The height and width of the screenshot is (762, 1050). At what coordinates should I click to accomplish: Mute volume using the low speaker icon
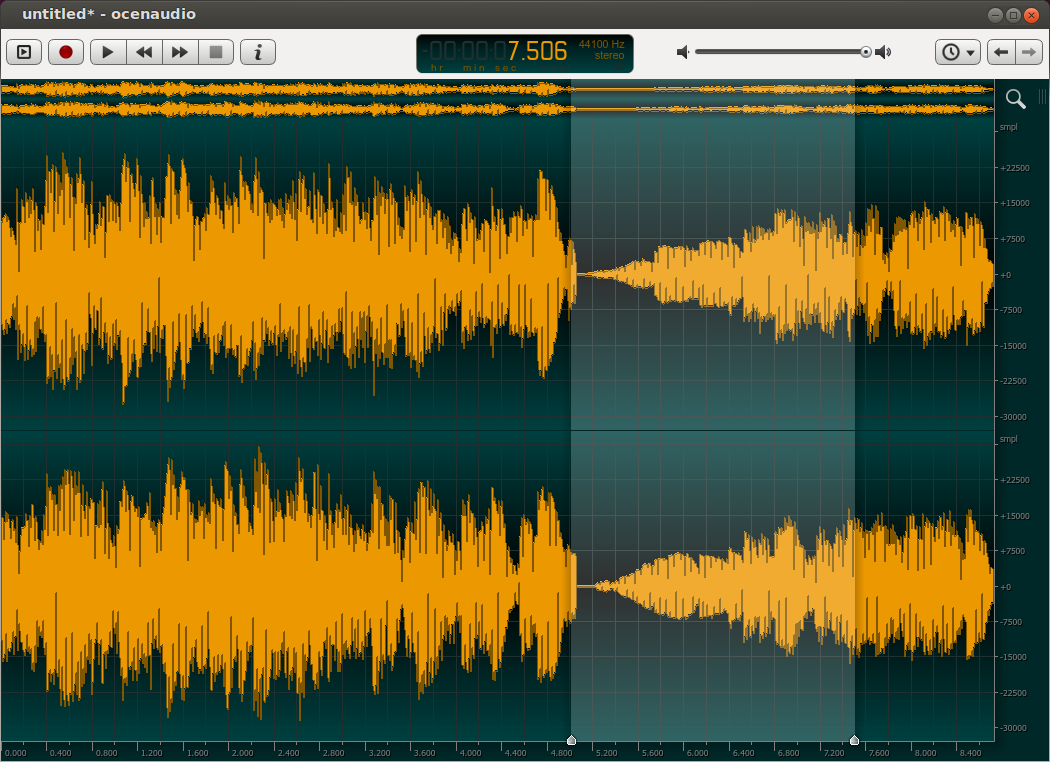tap(682, 52)
